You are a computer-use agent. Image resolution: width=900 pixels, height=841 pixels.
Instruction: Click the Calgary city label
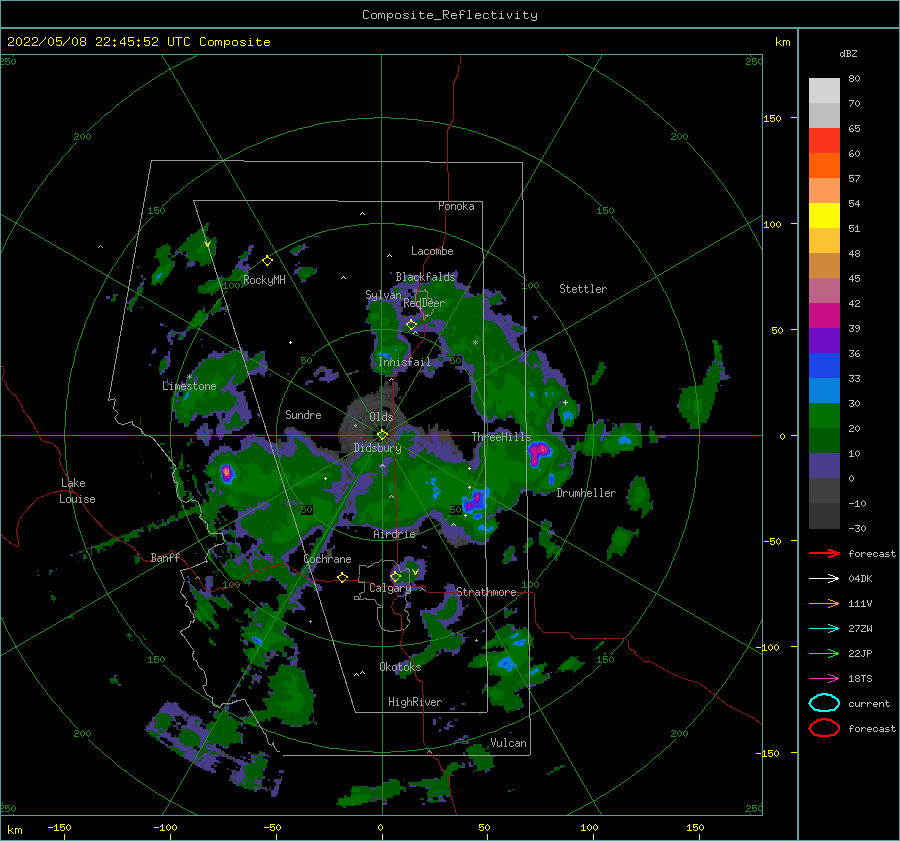point(390,588)
